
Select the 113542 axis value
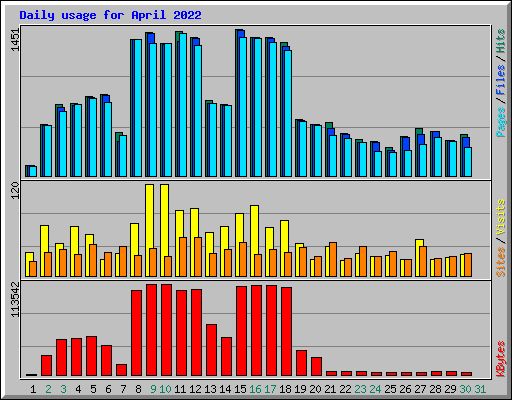[x=16, y=300]
